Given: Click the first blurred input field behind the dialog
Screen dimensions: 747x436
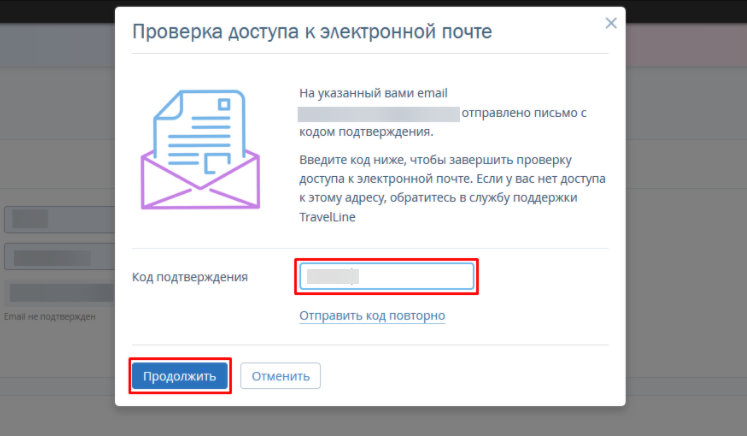Looking at the screenshot, I should (x=60, y=219).
